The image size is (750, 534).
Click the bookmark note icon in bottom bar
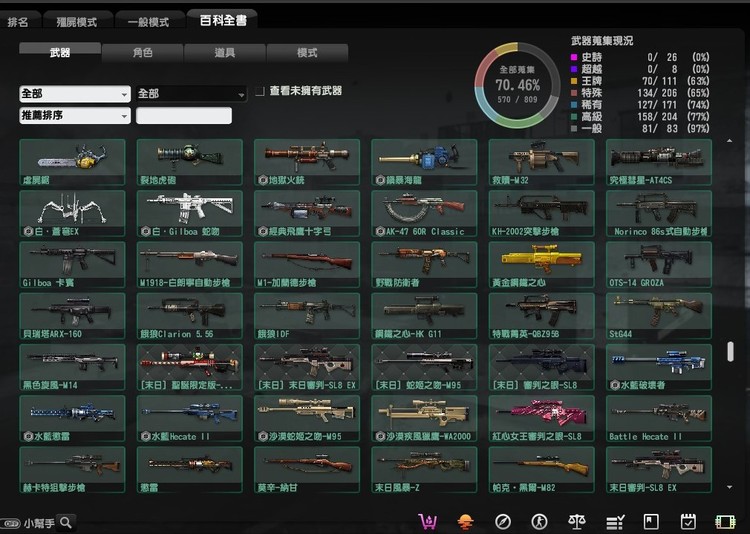pos(651,522)
